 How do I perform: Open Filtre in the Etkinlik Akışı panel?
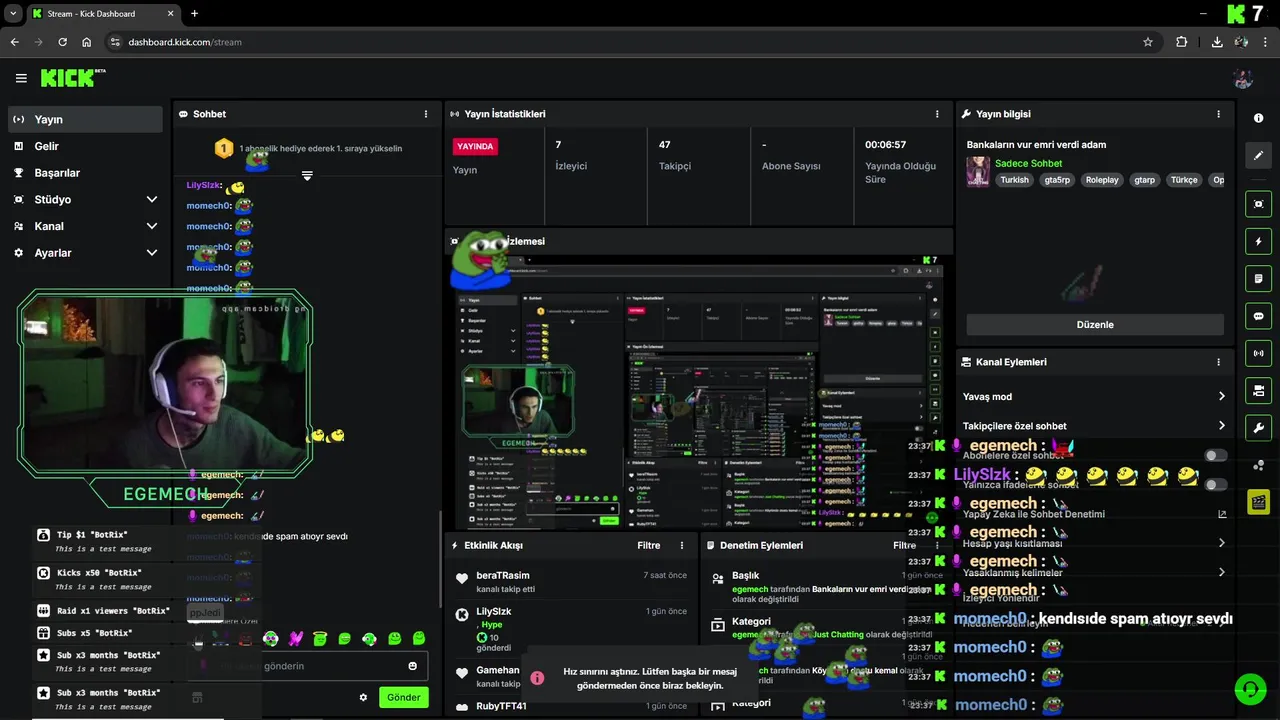point(649,545)
